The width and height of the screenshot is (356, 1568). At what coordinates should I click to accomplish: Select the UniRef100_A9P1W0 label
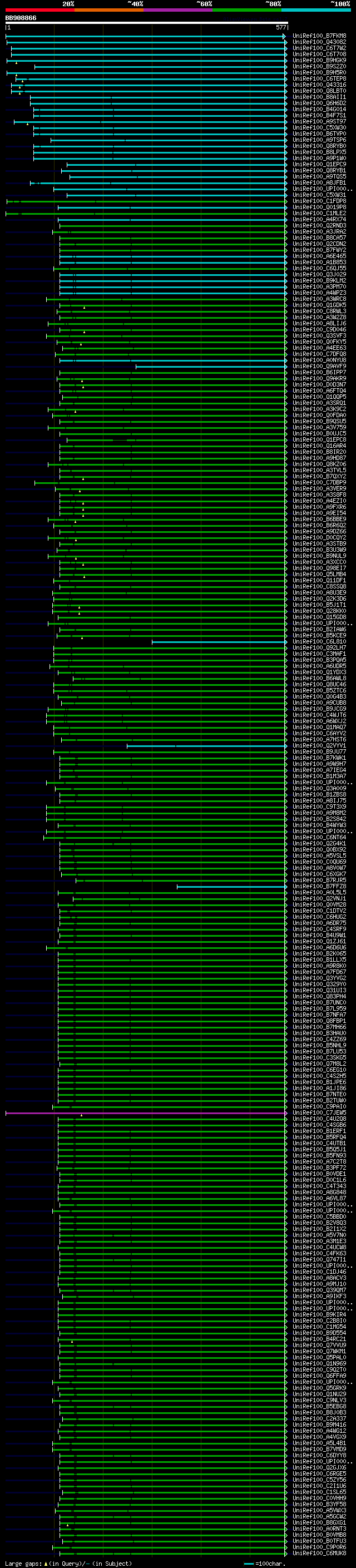click(x=319, y=159)
